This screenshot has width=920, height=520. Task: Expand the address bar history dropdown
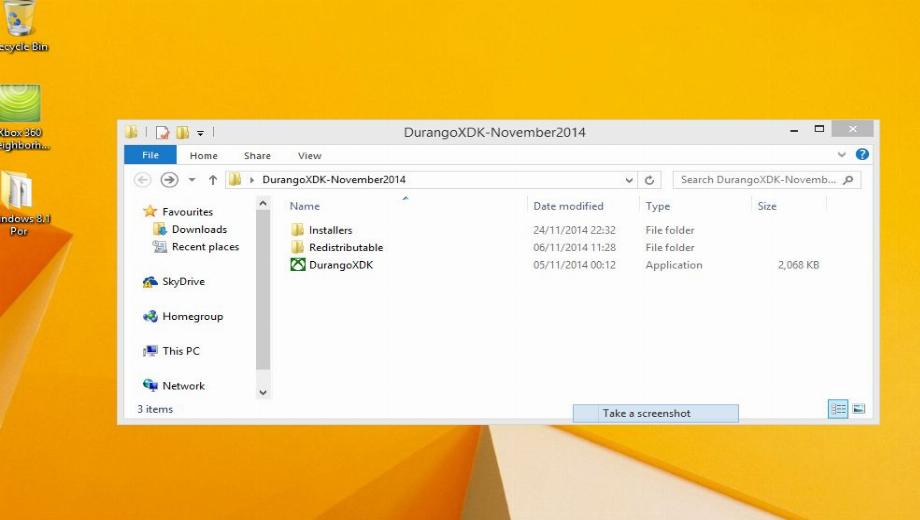pos(628,180)
